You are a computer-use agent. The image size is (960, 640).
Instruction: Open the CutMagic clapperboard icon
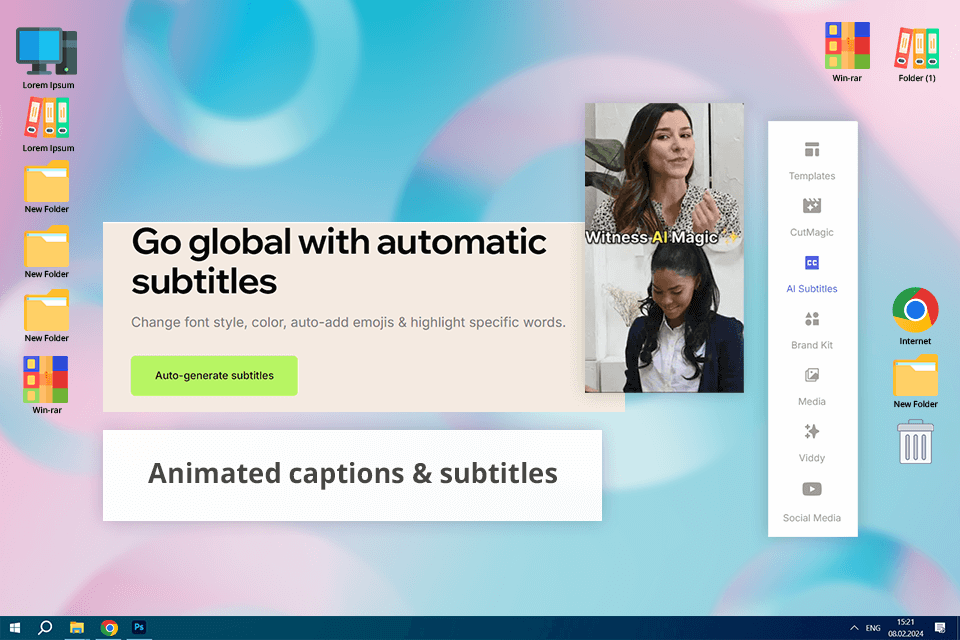tap(812, 206)
